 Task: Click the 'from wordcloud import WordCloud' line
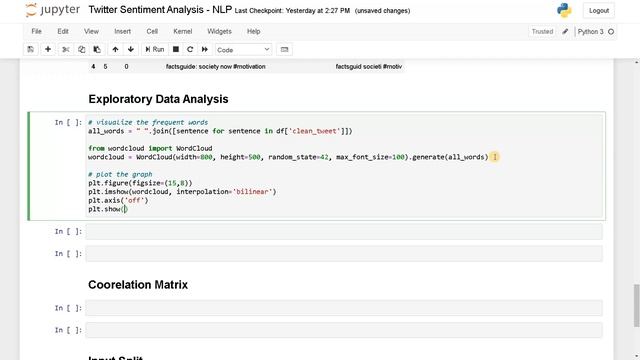pos(150,148)
